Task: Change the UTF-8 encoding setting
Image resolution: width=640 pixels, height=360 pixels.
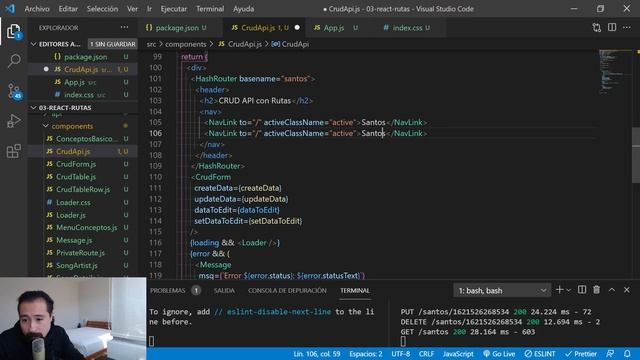Action: click(x=400, y=354)
